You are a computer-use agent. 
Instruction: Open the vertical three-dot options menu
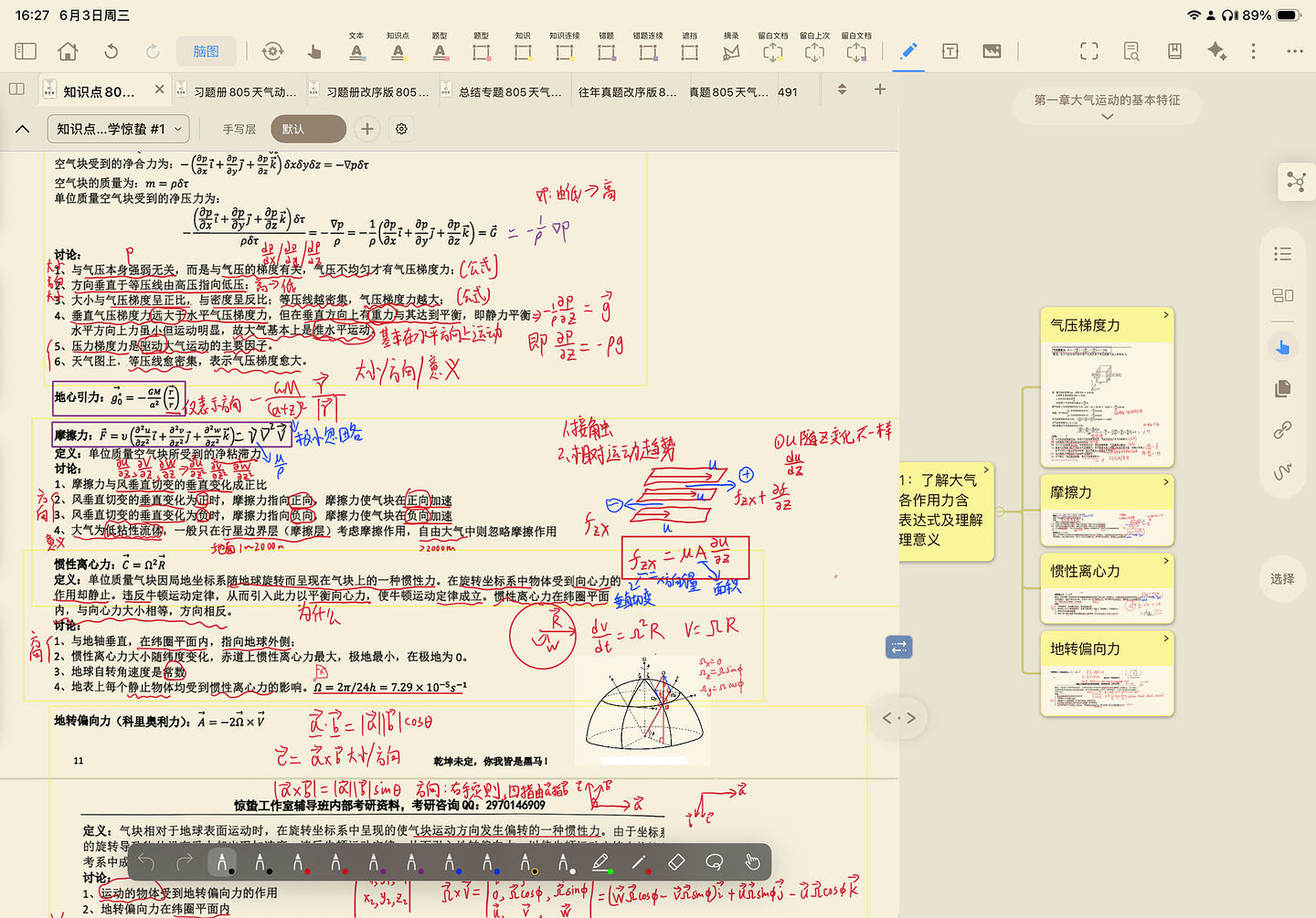point(1253,51)
